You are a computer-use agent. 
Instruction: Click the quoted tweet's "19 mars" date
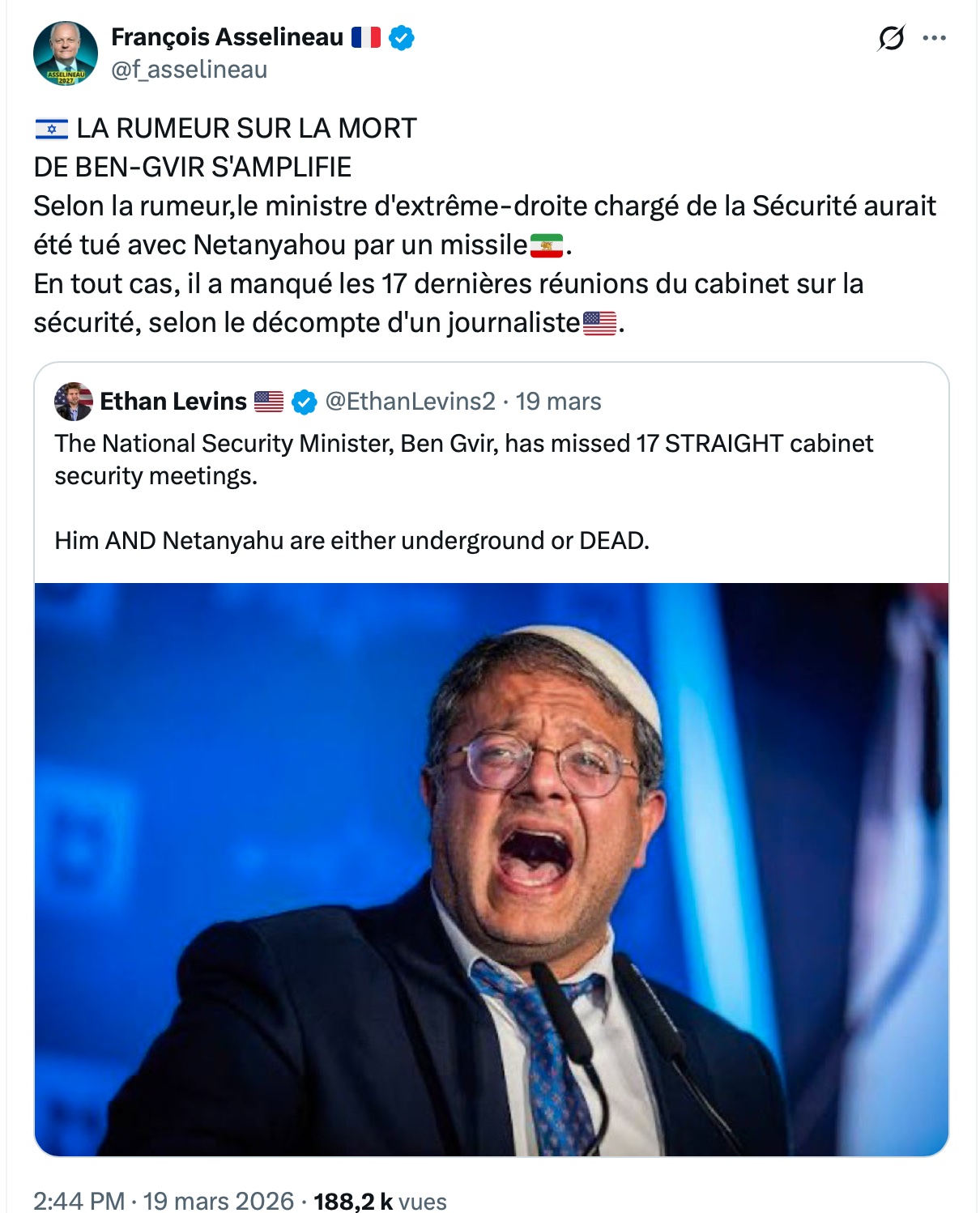point(558,402)
